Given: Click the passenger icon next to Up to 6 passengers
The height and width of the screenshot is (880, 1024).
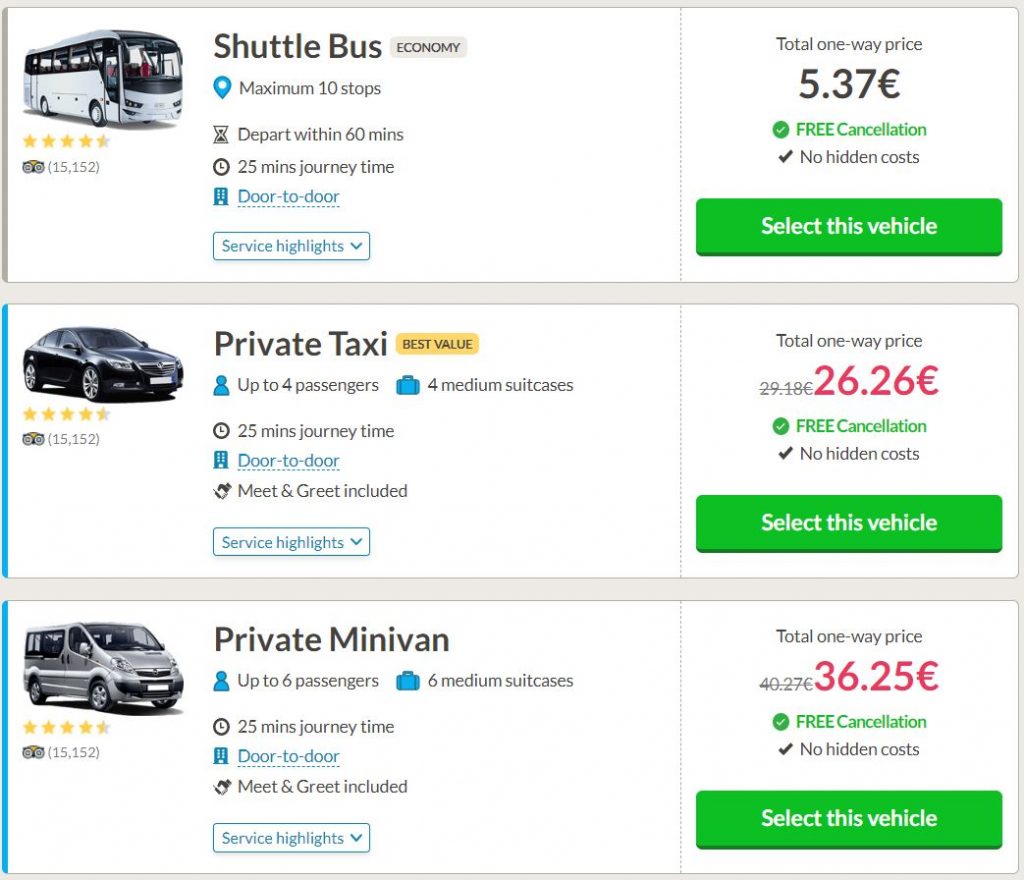Looking at the screenshot, I should [221, 681].
